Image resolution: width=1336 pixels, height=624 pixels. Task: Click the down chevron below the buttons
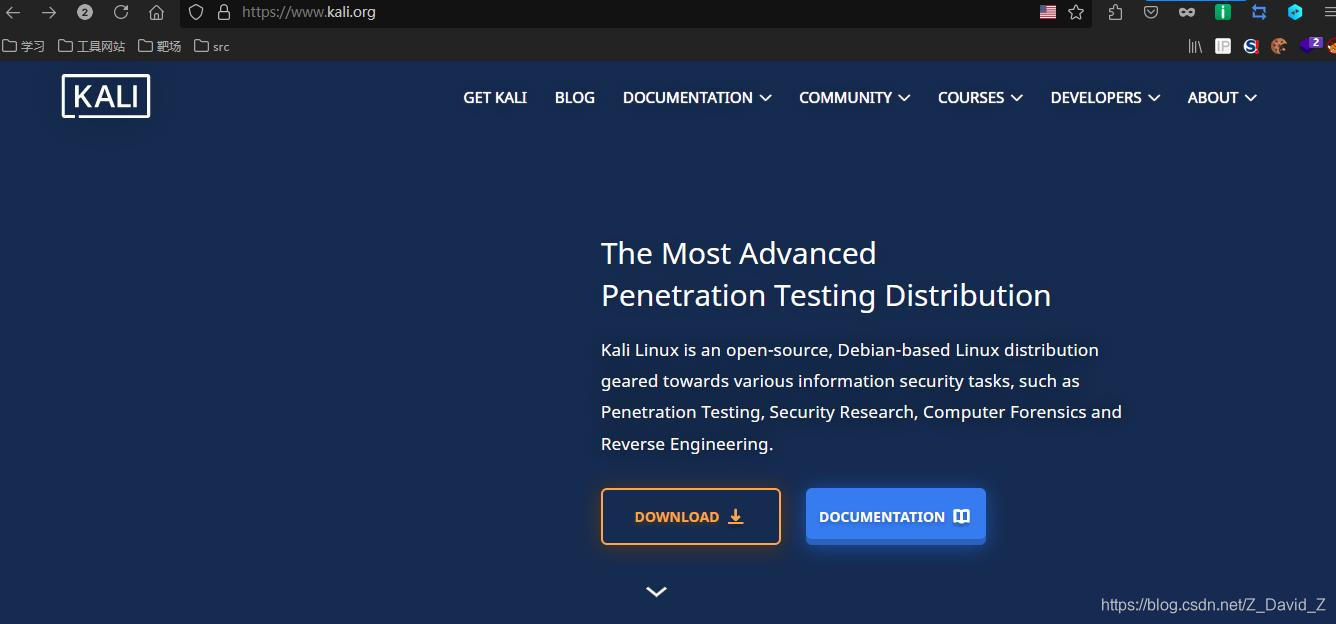tap(656, 592)
